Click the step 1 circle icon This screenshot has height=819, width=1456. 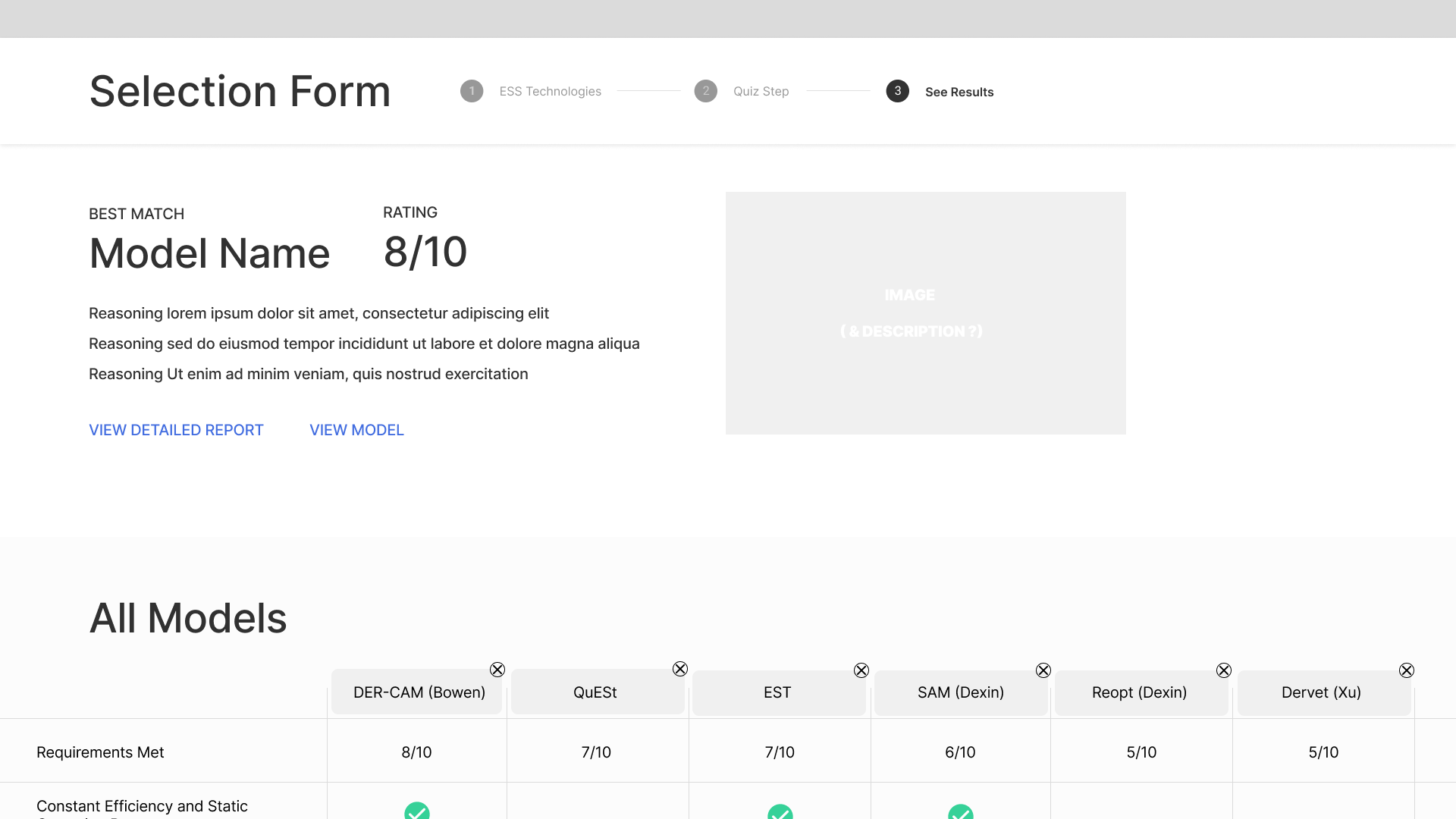pyautogui.click(x=472, y=91)
